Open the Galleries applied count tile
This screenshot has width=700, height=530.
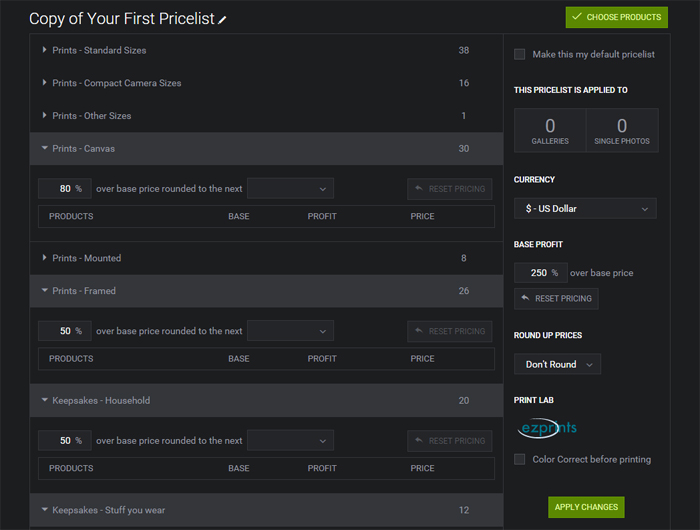click(x=550, y=130)
